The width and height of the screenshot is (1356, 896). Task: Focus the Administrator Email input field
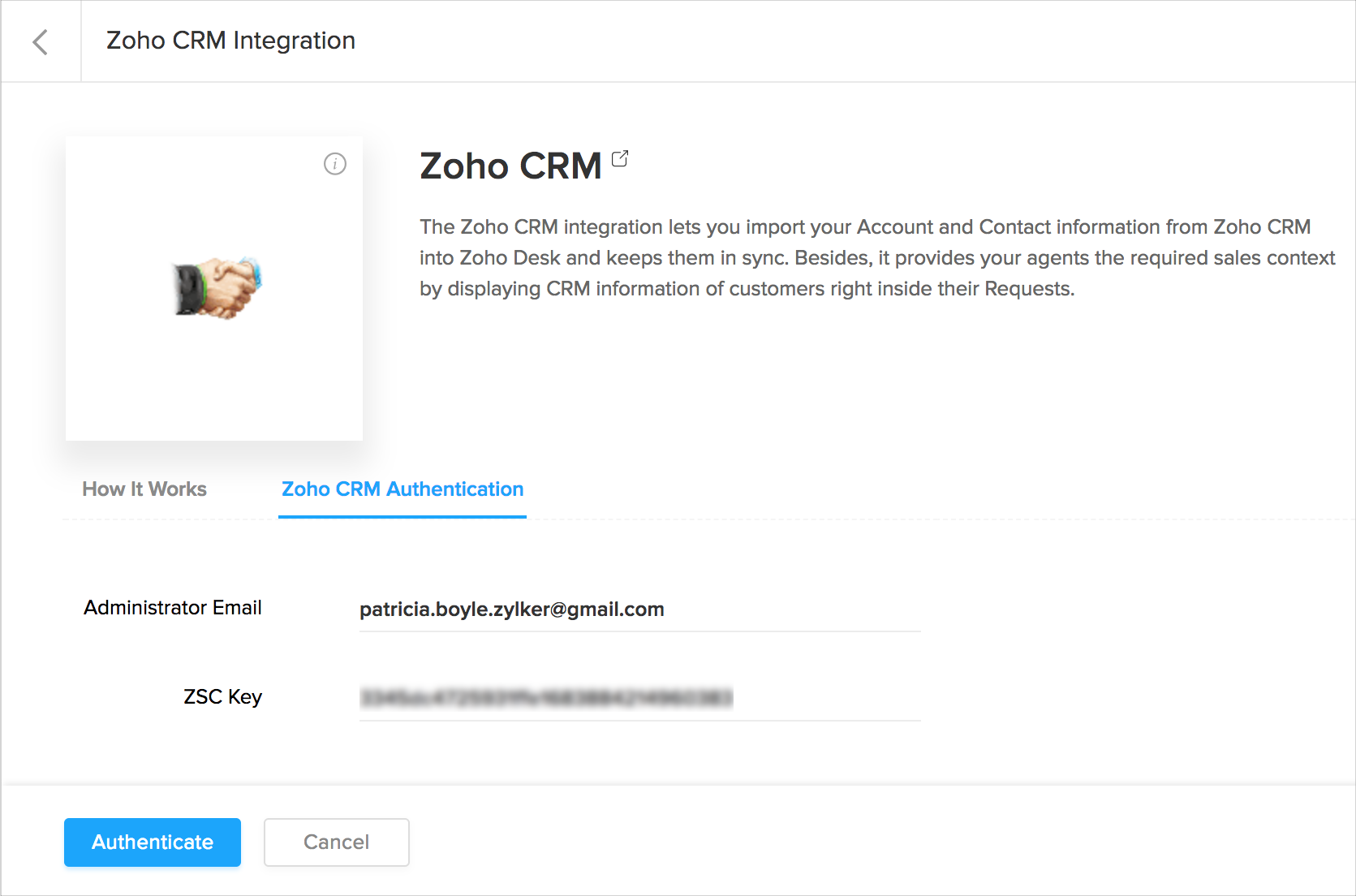[x=639, y=610]
